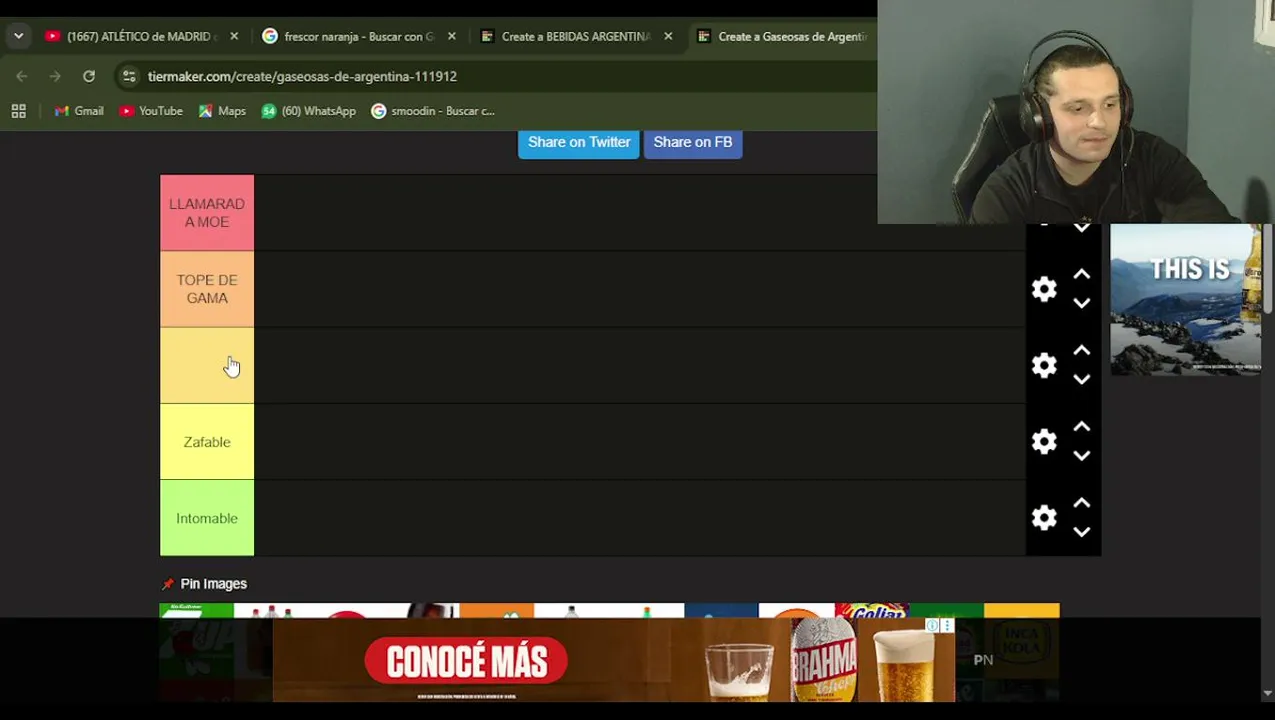The width and height of the screenshot is (1275, 720).
Task: Move the unnamed yellow row down
Action: point(1081,379)
